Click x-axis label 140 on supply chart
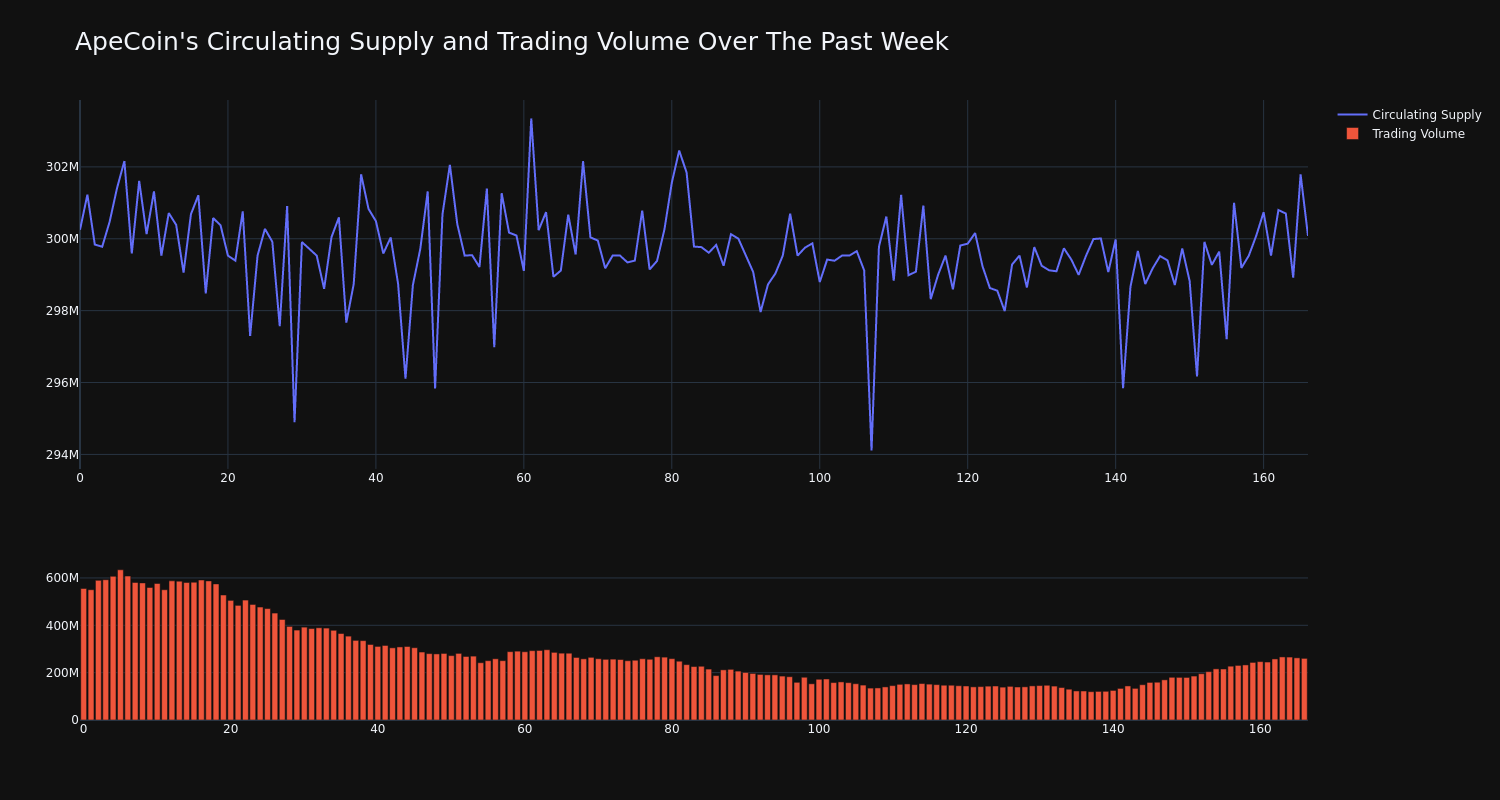Screen dimensions: 1500x800 1116,478
